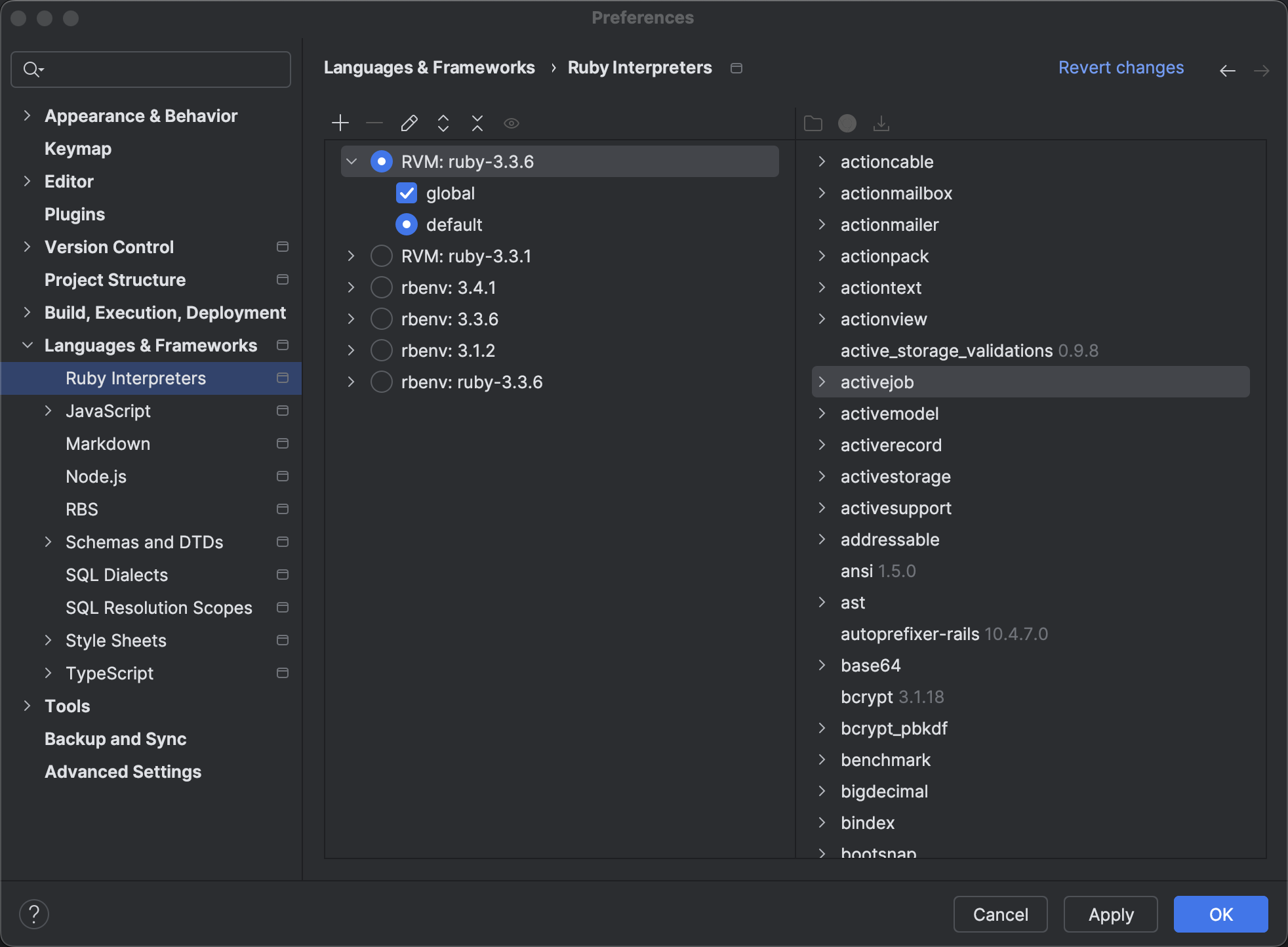
Task: Click the settings search field
Action: 150,69
